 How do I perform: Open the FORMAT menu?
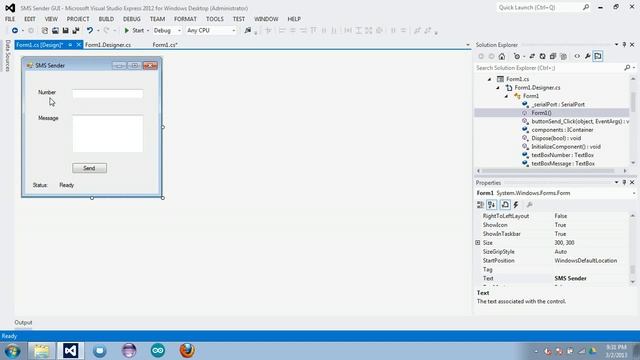pos(185,19)
